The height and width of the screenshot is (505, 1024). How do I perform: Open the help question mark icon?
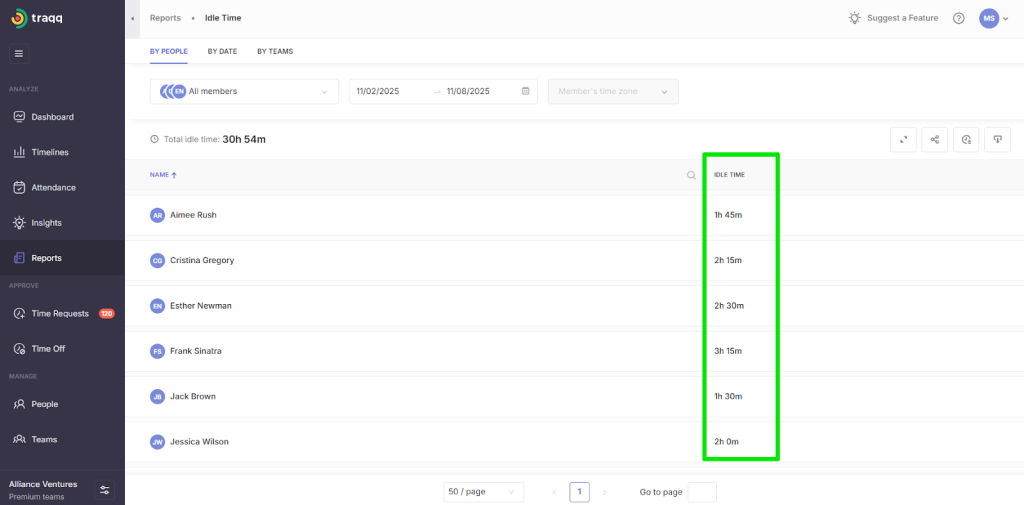[x=958, y=18]
